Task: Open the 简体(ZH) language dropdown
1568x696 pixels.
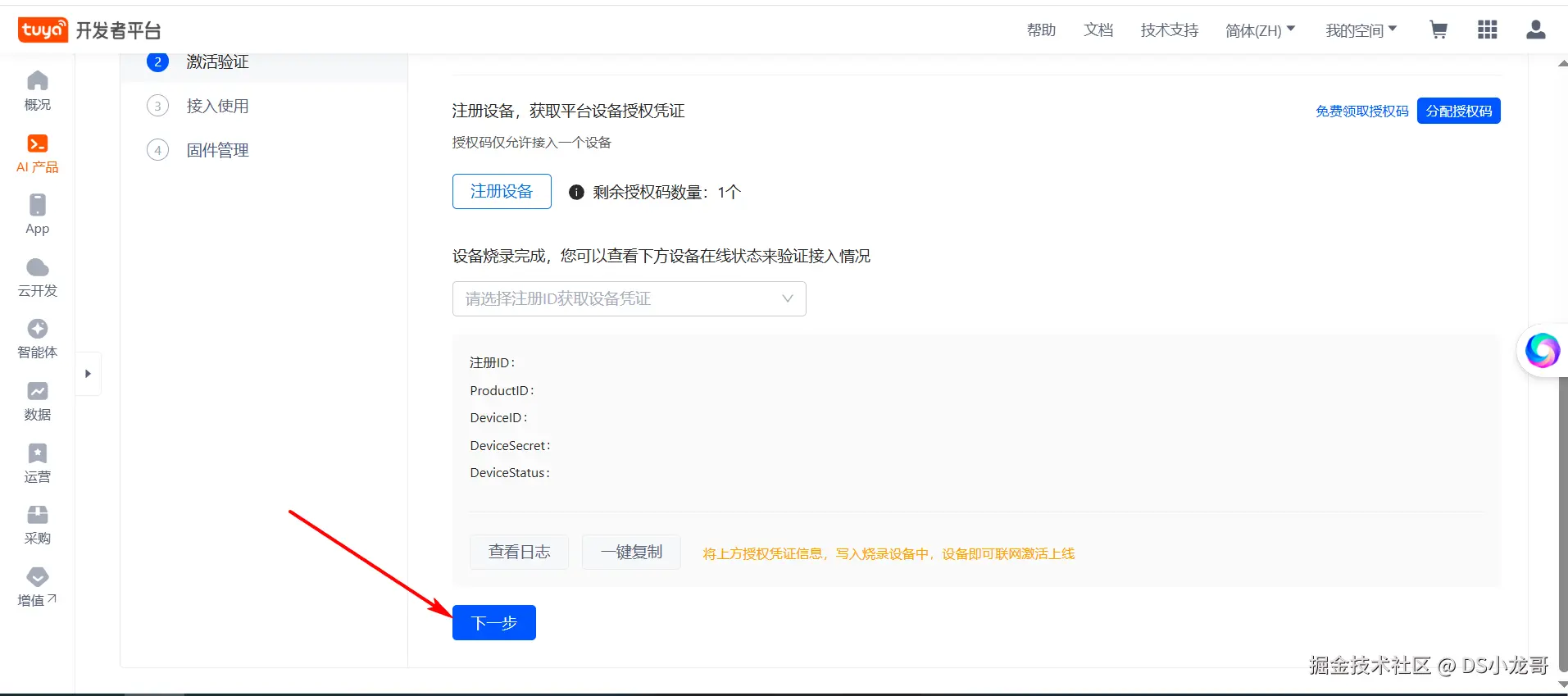Action: click(1260, 30)
